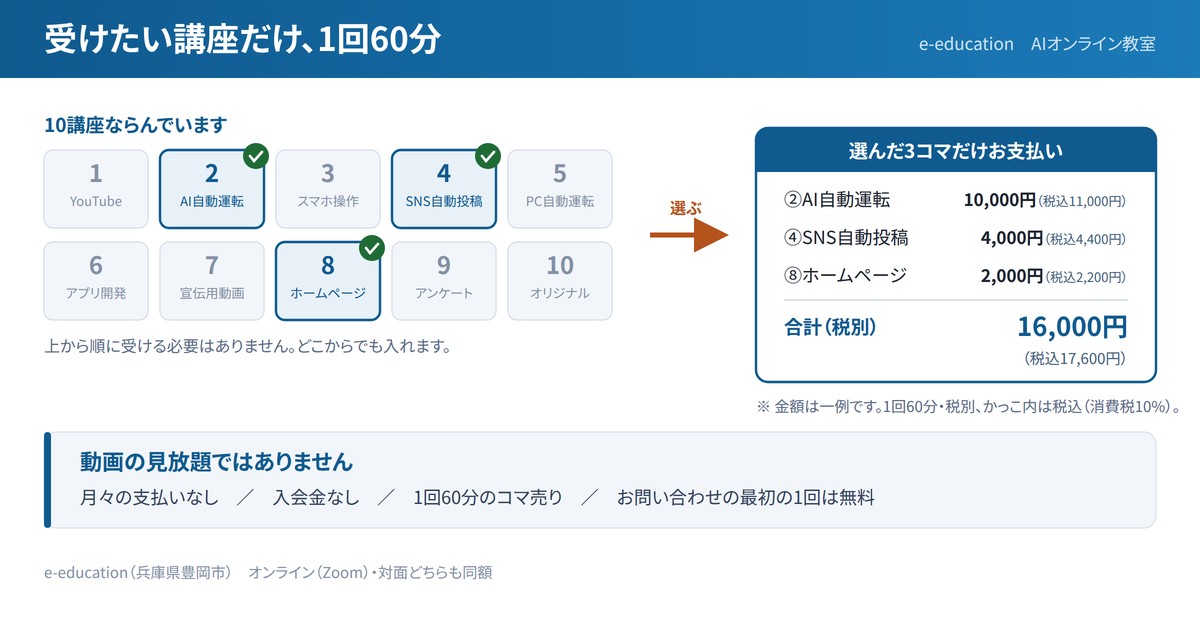Select course card 9 アンケート
Screen dimensions: 1200x620
point(444,281)
